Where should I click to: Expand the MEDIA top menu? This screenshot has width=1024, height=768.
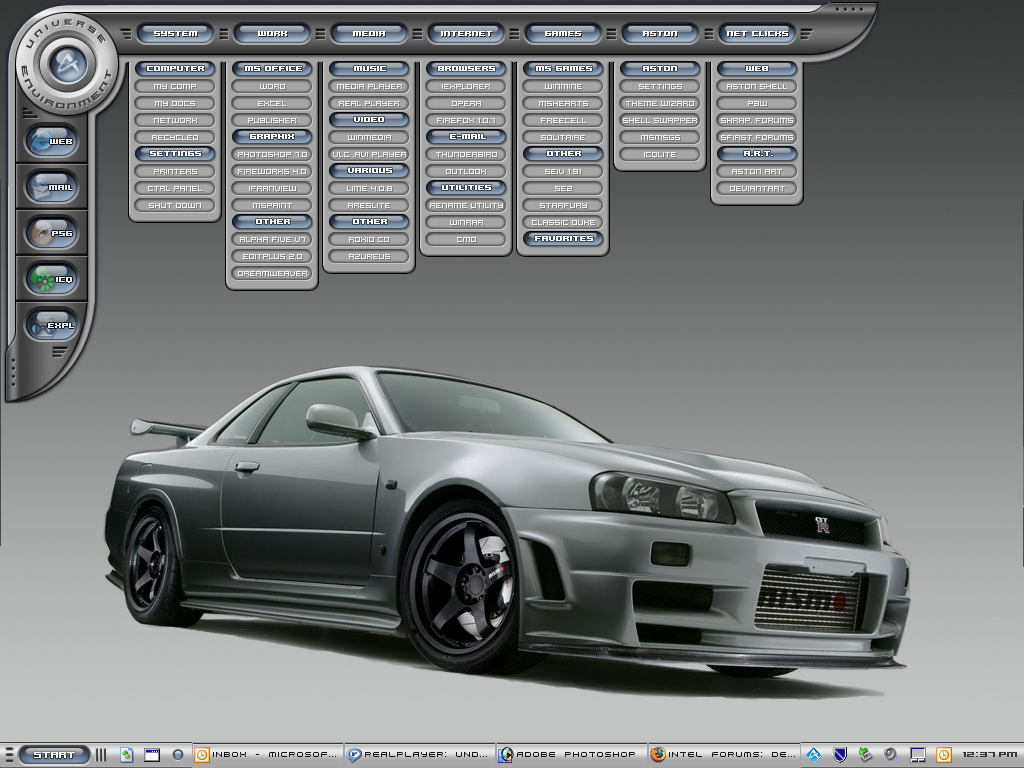(369, 34)
